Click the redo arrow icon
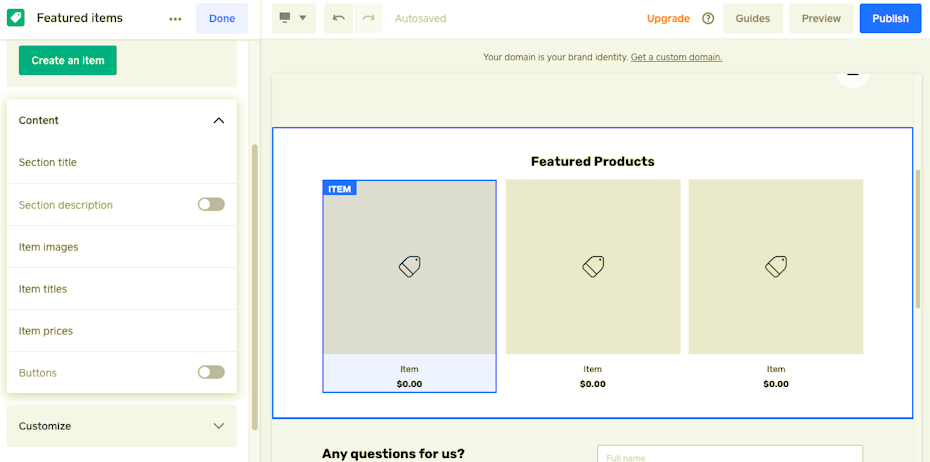This screenshot has height=462, width=930. tap(368, 18)
